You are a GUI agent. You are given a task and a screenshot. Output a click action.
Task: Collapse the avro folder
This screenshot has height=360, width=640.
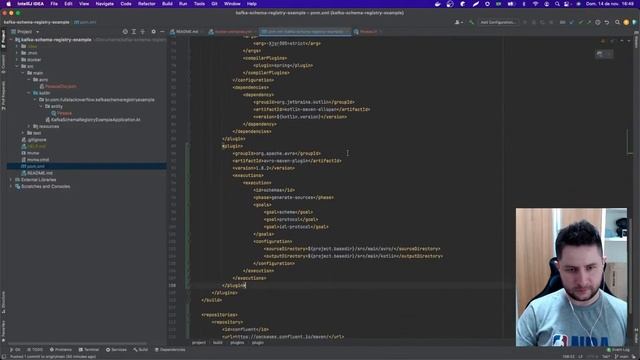(29, 80)
